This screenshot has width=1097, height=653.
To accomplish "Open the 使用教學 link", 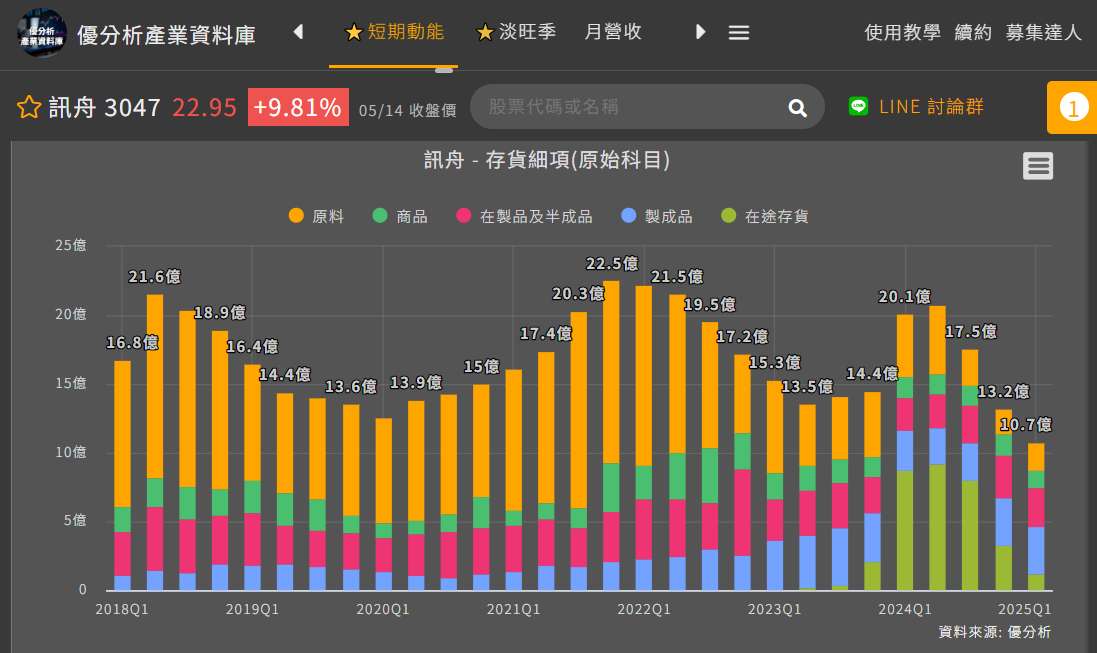I will [903, 32].
